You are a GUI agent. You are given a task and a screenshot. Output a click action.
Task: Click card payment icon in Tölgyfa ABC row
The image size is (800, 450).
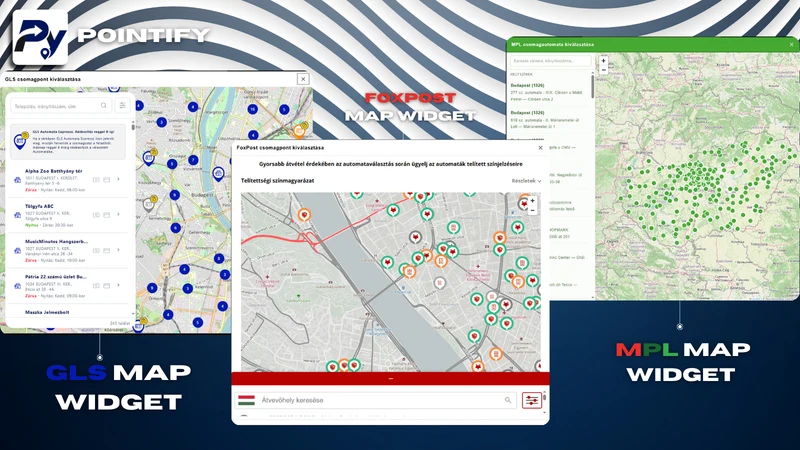click(x=107, y=215)
